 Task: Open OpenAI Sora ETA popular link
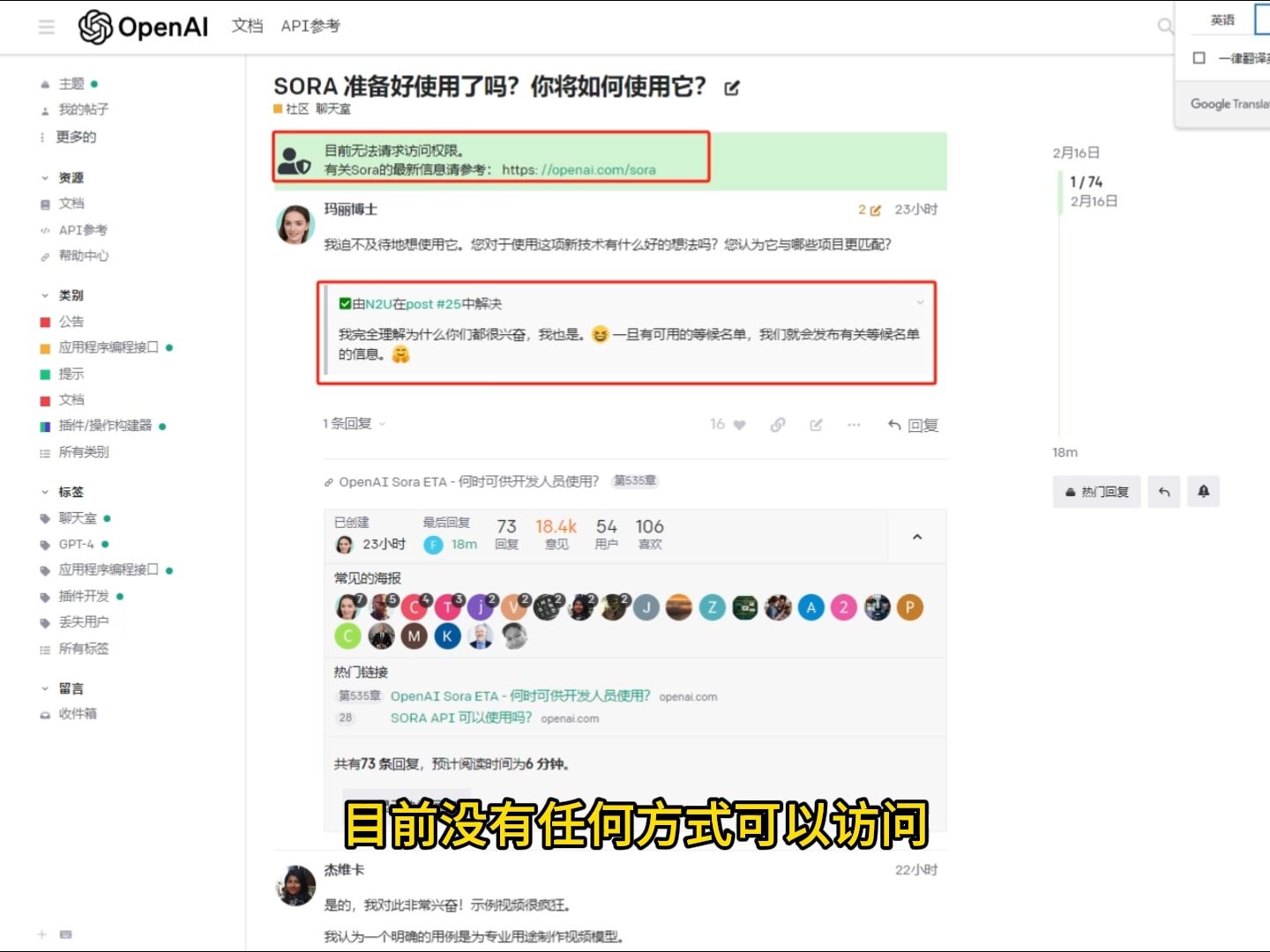click(x=520, y=695)
